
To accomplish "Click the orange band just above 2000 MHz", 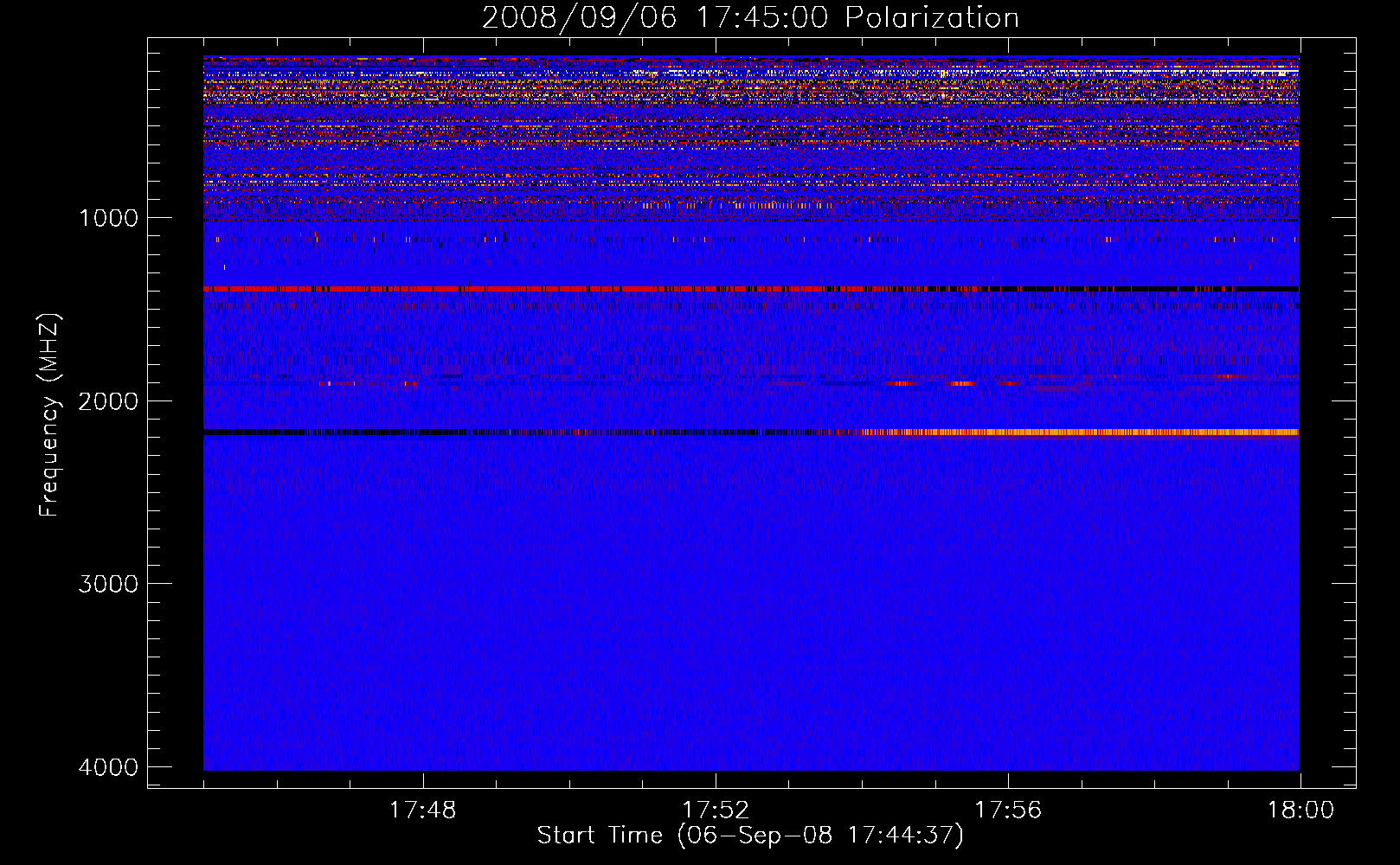I will coord(1082,432).
